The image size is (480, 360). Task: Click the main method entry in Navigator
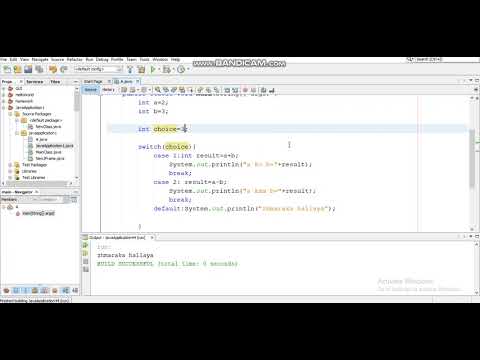(38, 213)
